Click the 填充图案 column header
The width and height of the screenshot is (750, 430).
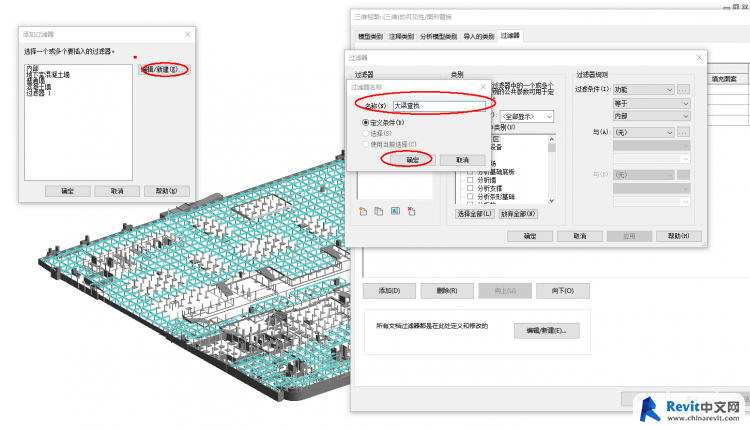[724, 79]
